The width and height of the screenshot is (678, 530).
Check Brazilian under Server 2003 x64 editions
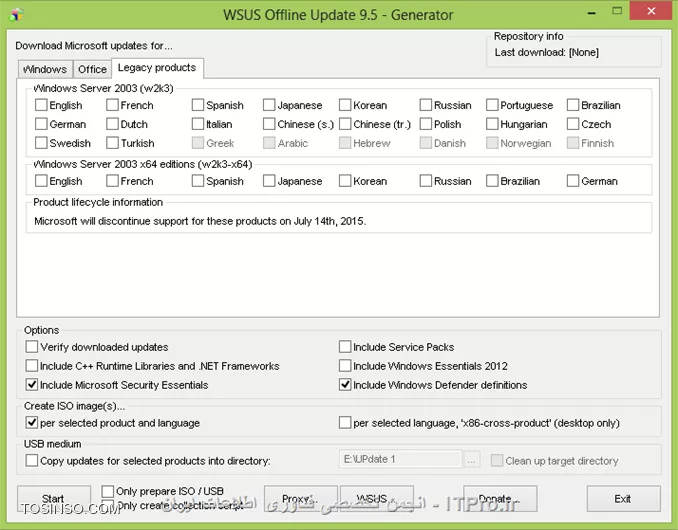point(492,181)
